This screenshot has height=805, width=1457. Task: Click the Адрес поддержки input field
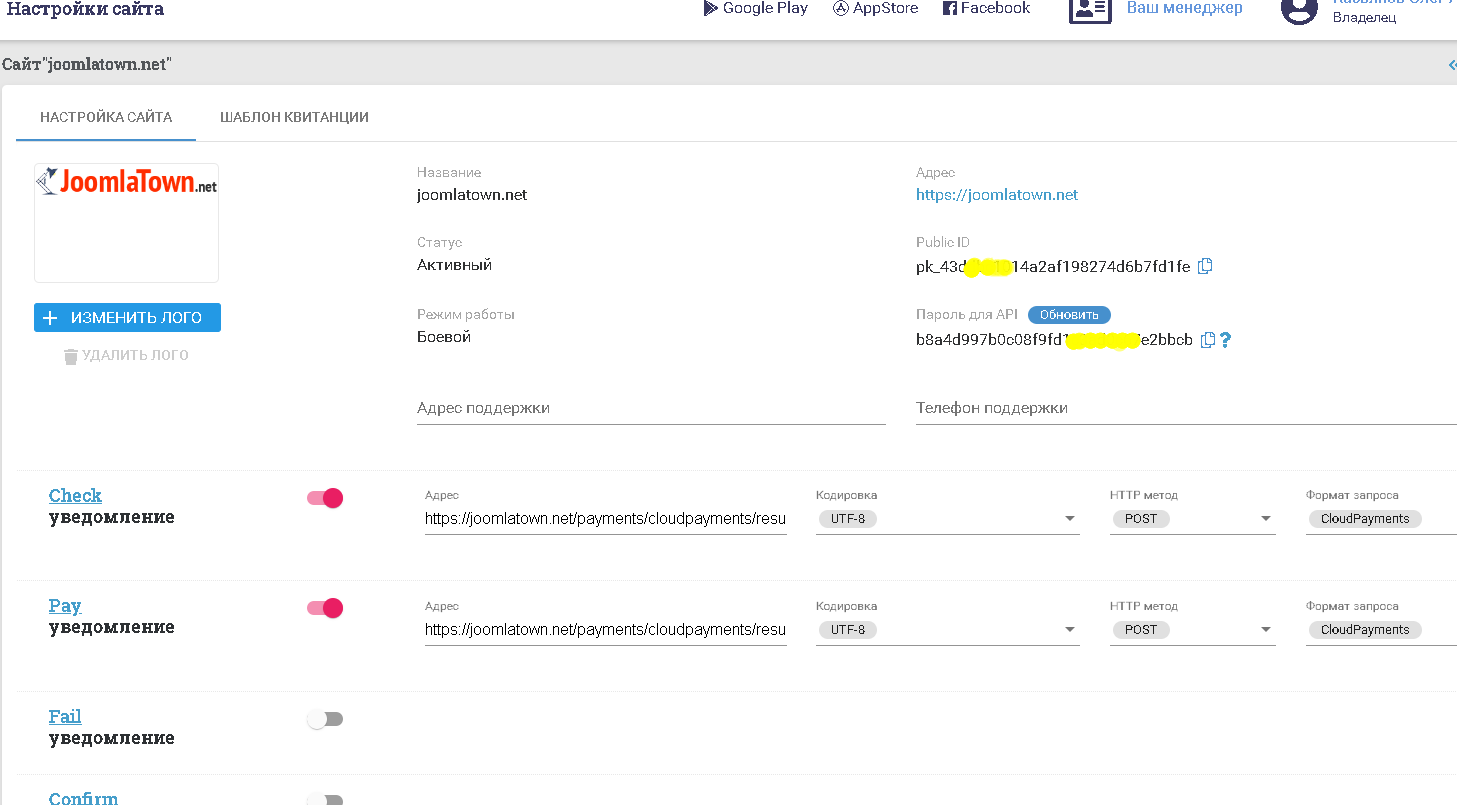651,408
